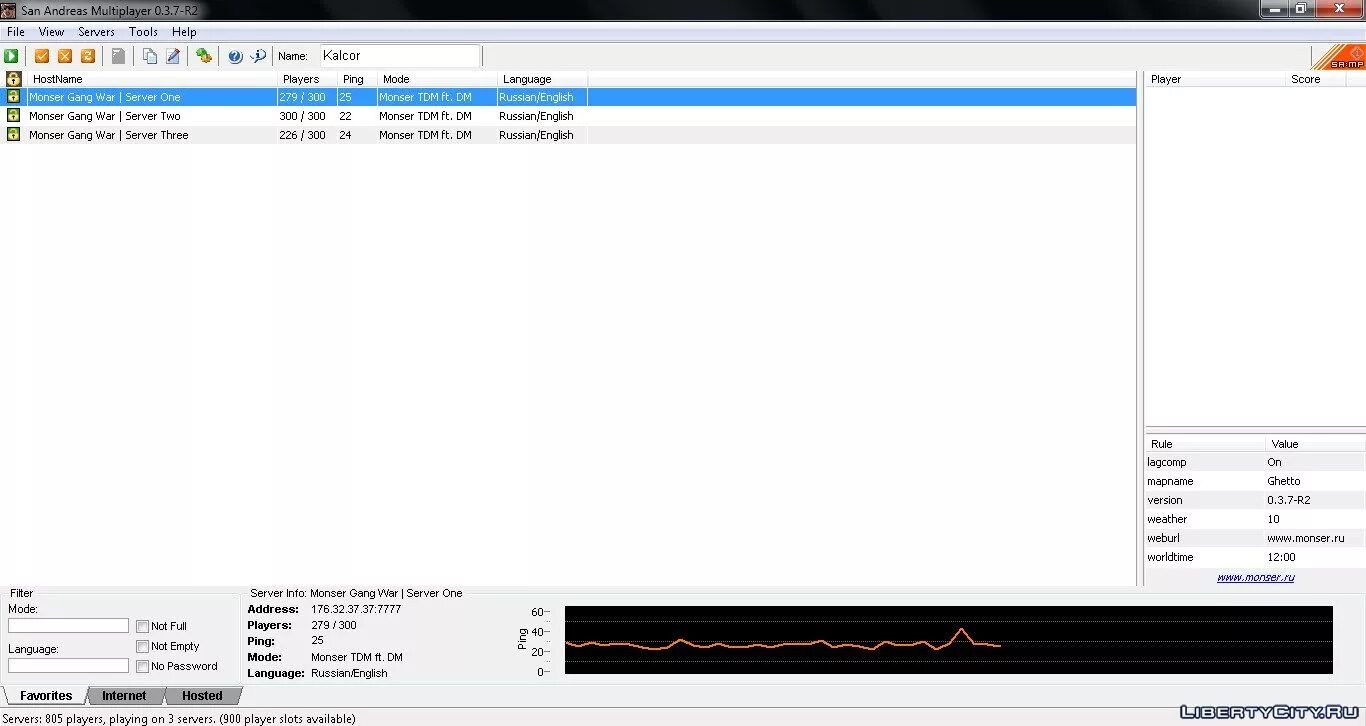Enable the Not Full filter checkbox
This screenshot has height=726, width=1366.
(x=143, y=626)
